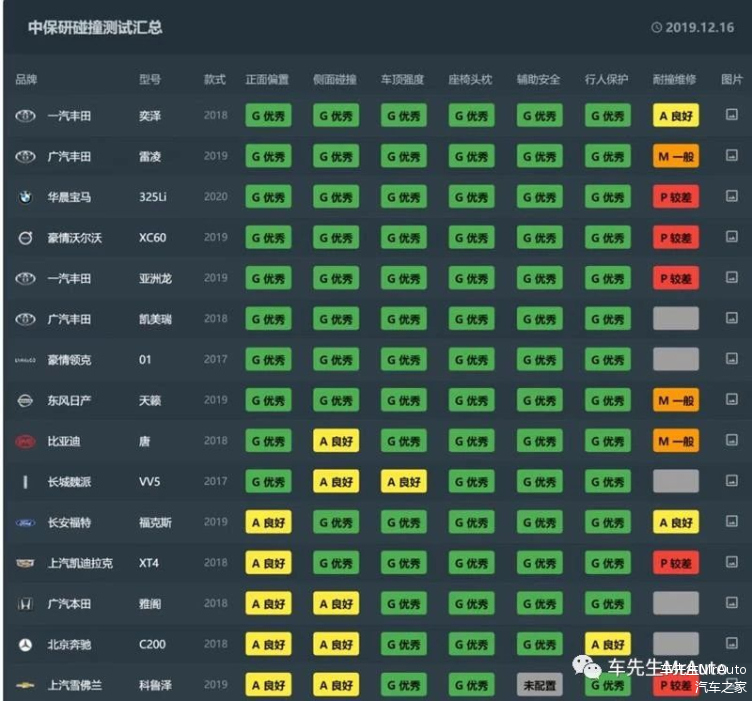Sort by the 品牌 column header

click(26, 79)
